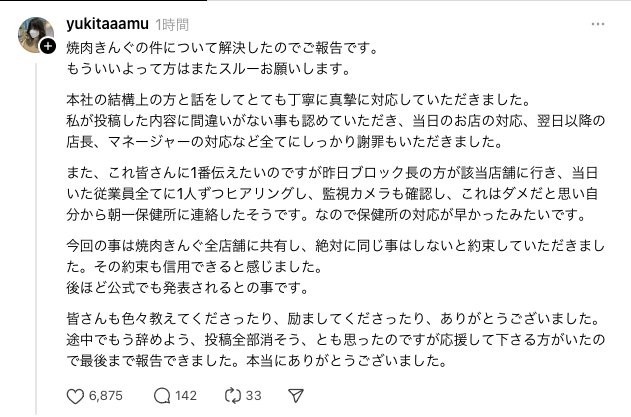View the 33 reposts count
The width and height of the screenshot is (631, 417).
coord(253,395)
